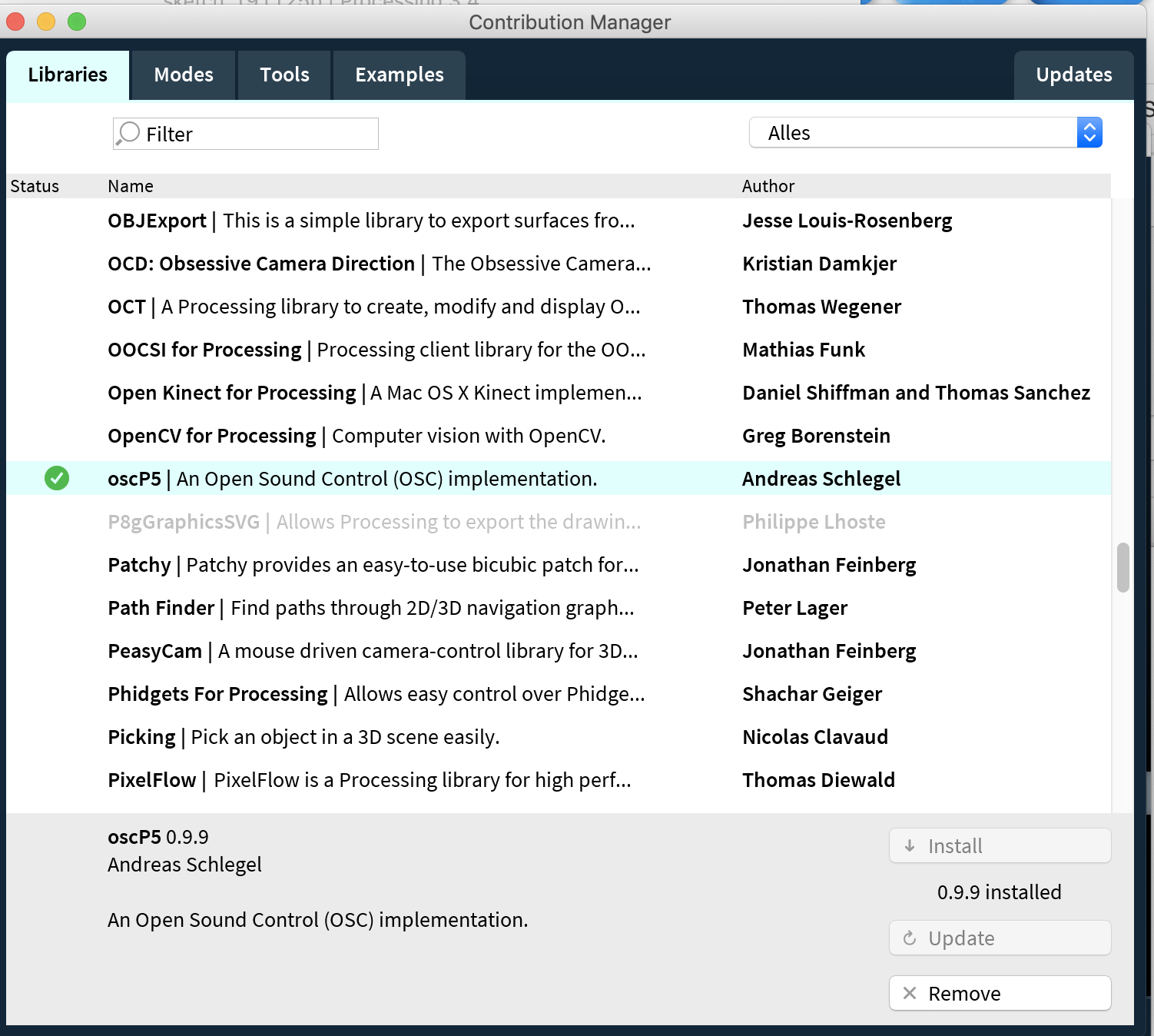
Task: Click the Update button
Action: (x=1000, y=938)
